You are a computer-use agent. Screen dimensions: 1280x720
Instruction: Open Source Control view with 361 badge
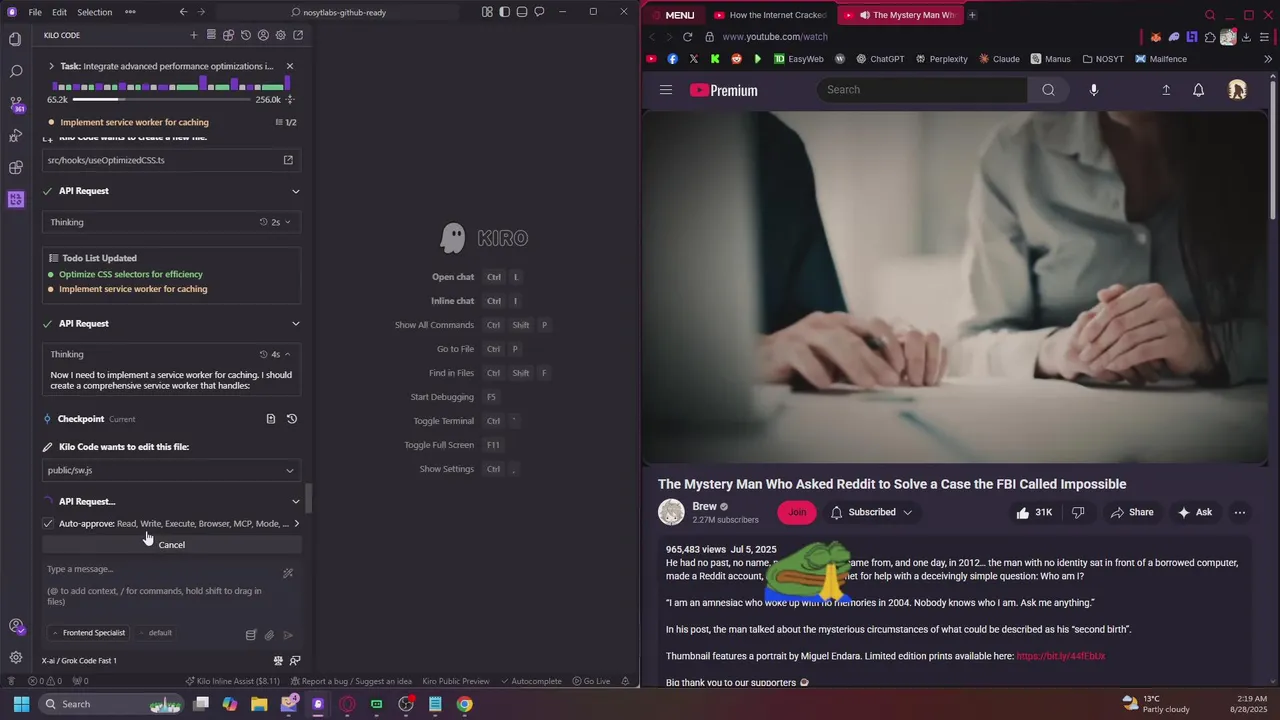[15, 103]
